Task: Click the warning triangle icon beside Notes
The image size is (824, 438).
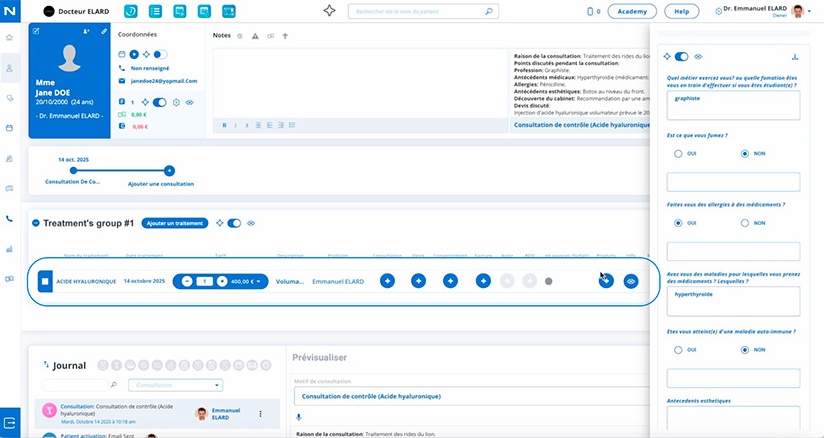Action: tap(254, 35)
